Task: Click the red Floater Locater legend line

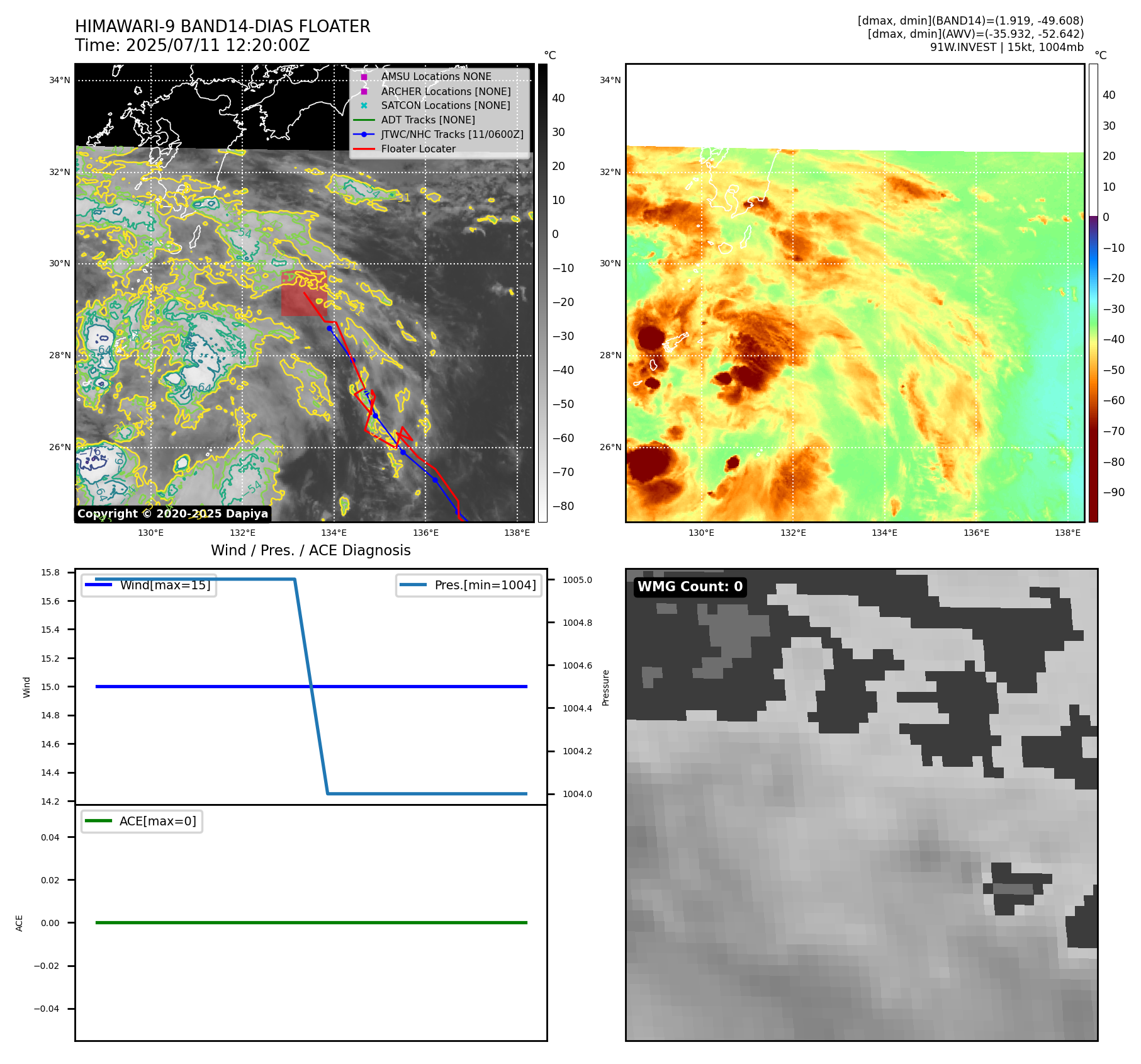Action: click(x=364, y=149)
